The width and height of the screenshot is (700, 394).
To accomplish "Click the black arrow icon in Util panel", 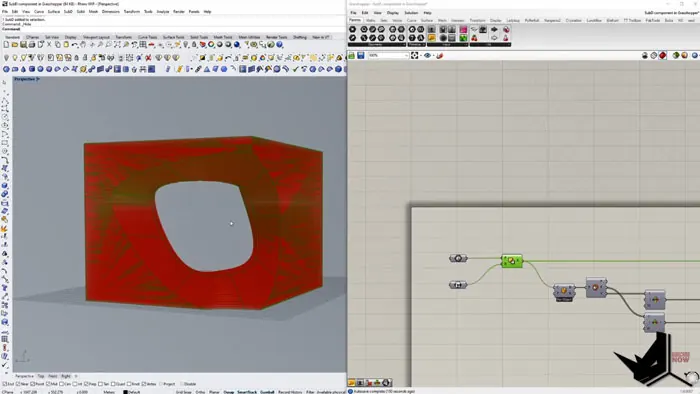I will tap(494, 29).
